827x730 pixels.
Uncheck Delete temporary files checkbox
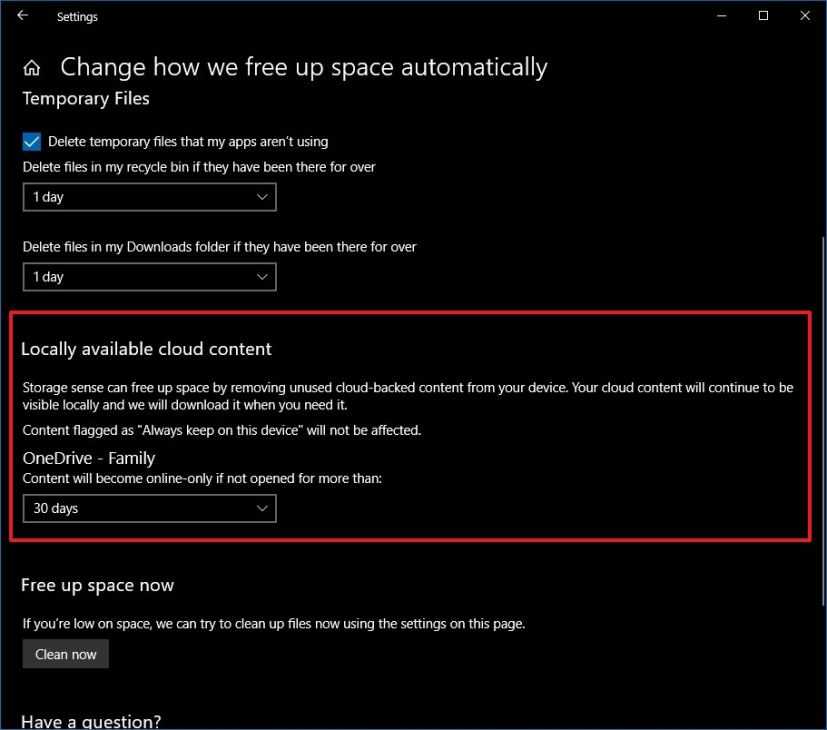coord(32,142)
